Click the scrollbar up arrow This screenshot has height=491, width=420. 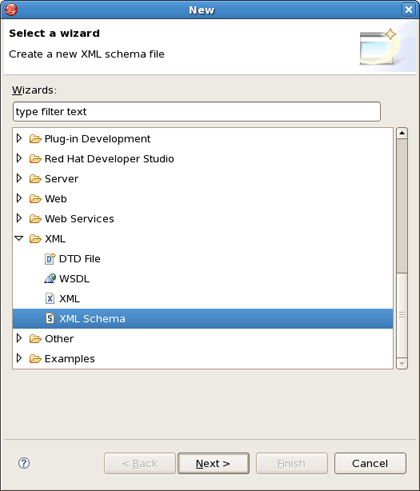(x=402, y=133)
